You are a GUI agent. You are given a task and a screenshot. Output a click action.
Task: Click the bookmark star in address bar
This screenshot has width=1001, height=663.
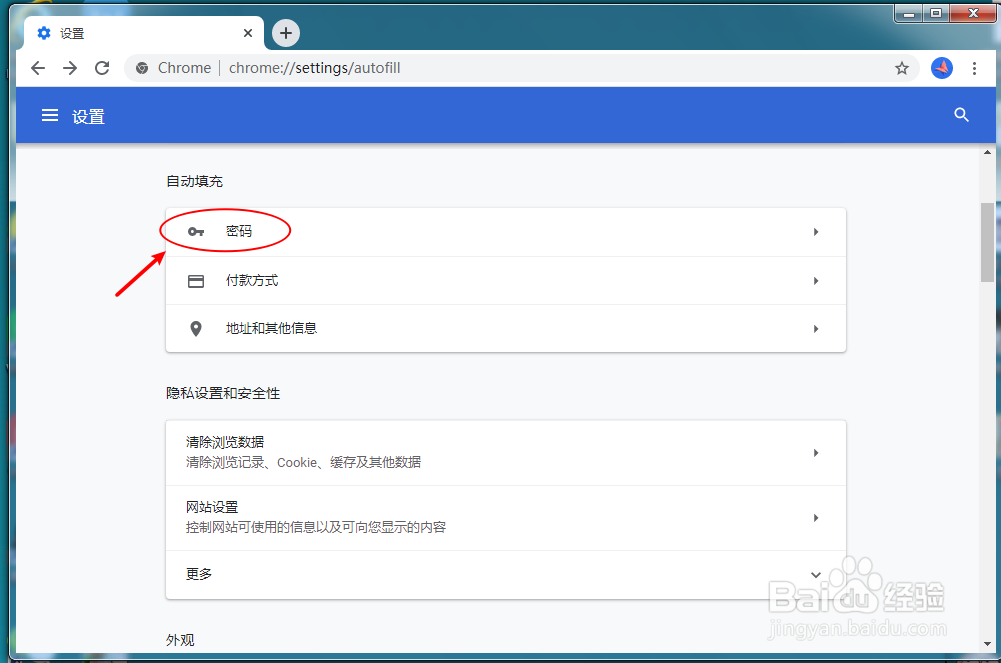[x=902, y=68]
